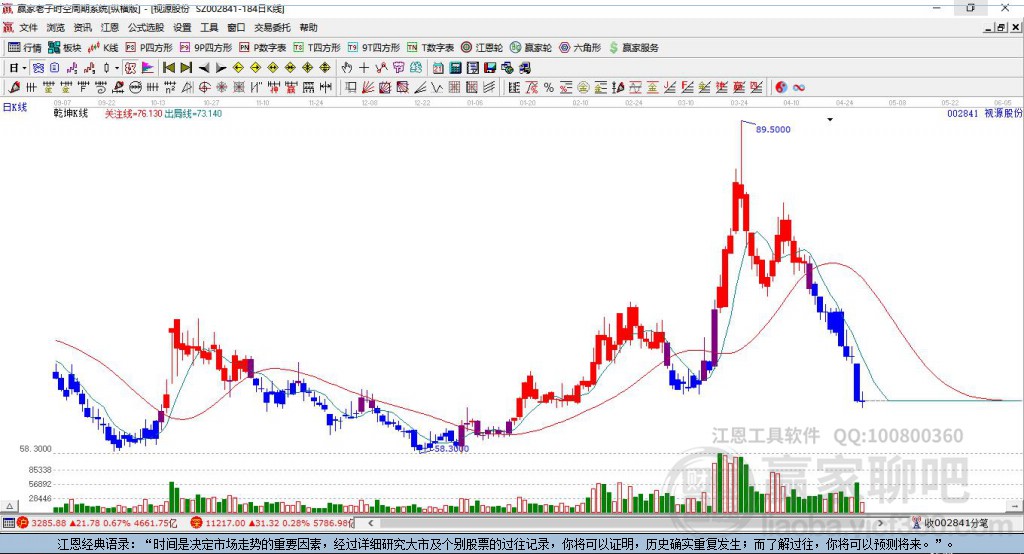The image size is (1024, 554).
Task: Select the hand pan tool
Action: click(x=347, y=68)
